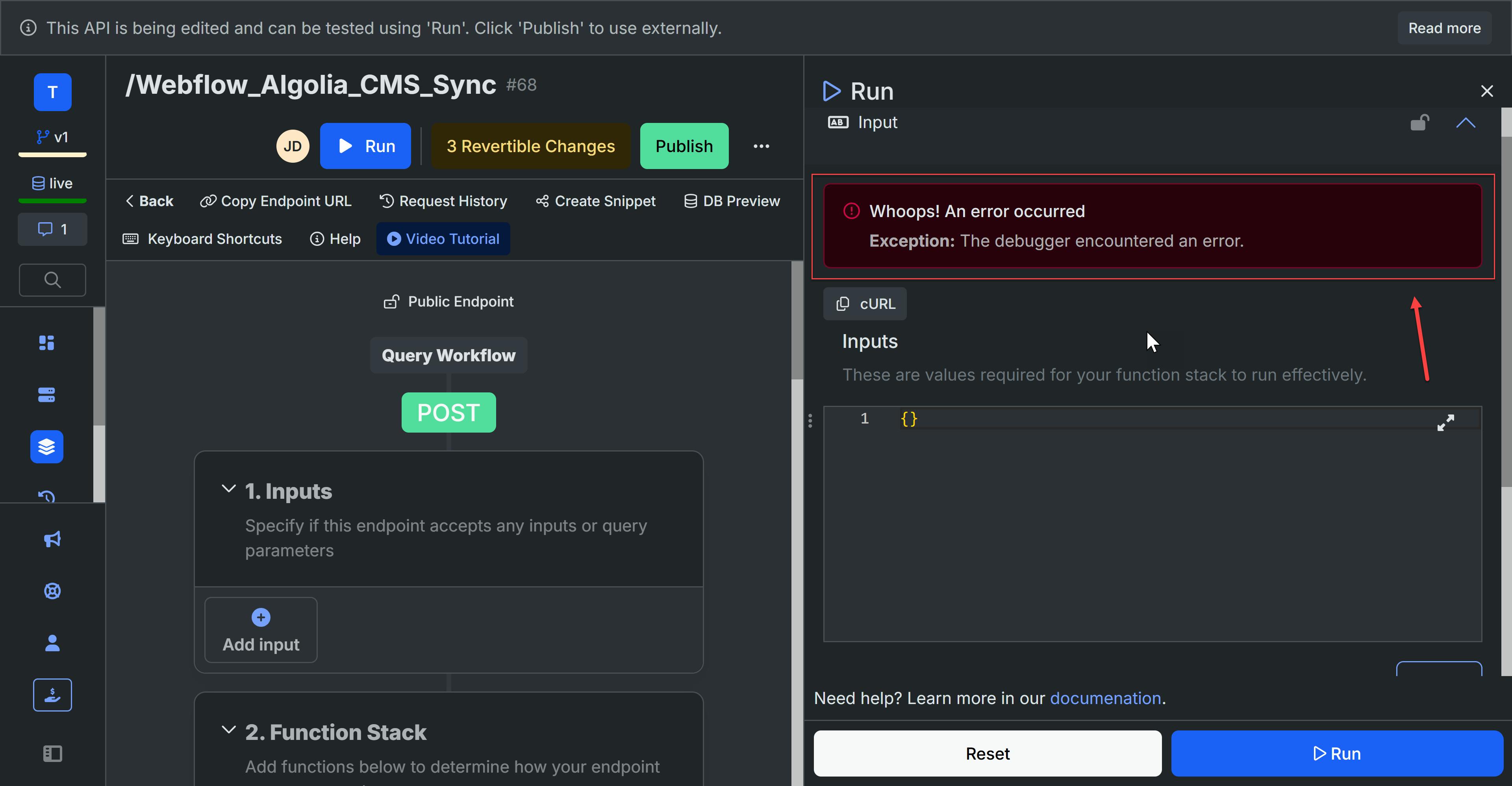The width and height of the screenshot is (1512, 786).
Task: Switch to the live data source
Action: (52, 183)
